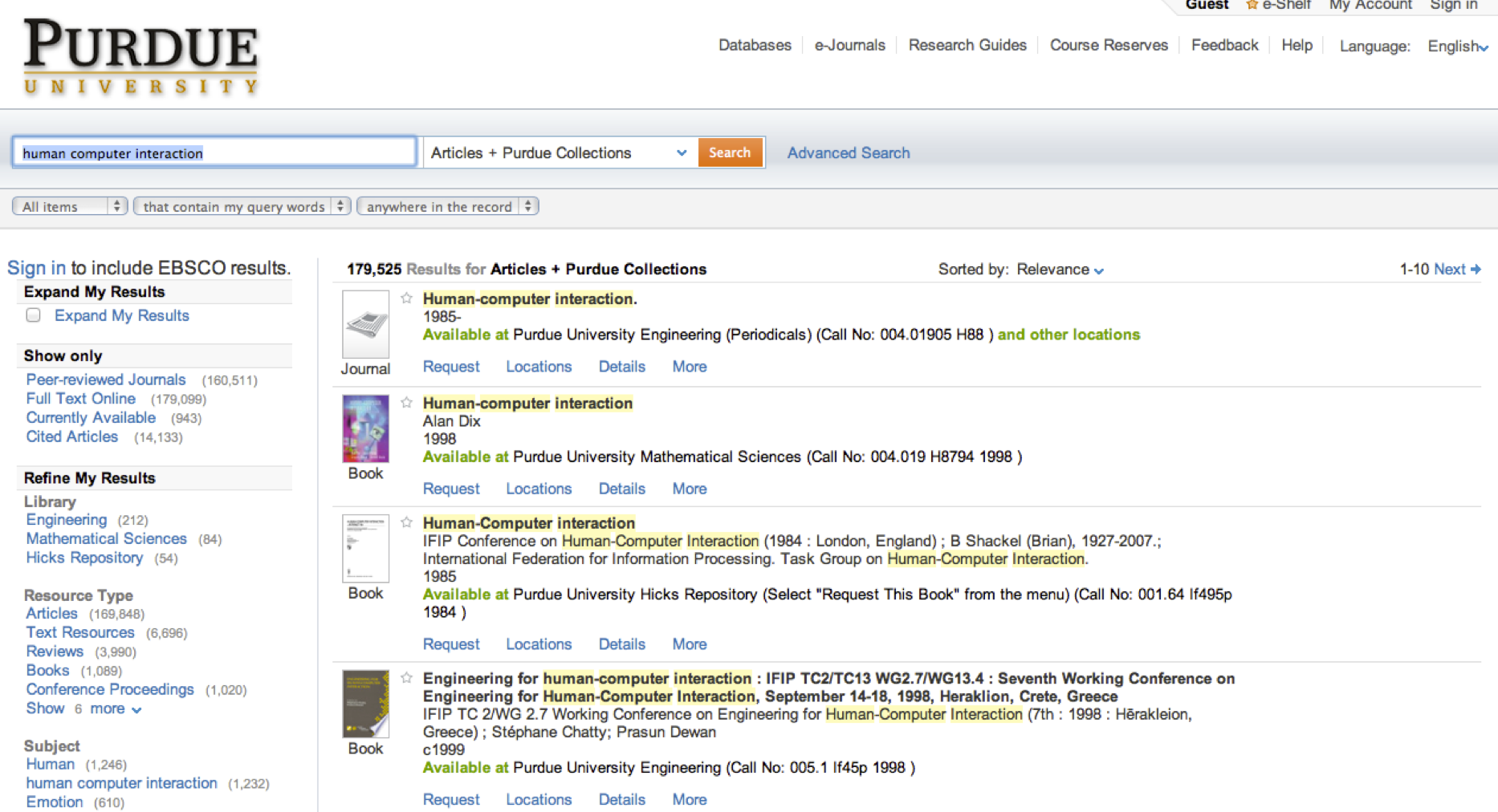Click the Alan Dix book cover thumbnail
1498x812 pixels.
click(x=364, y=428)
